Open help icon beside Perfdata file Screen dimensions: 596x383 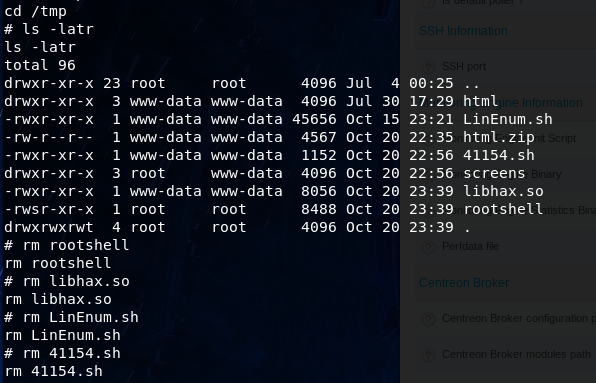428,247
